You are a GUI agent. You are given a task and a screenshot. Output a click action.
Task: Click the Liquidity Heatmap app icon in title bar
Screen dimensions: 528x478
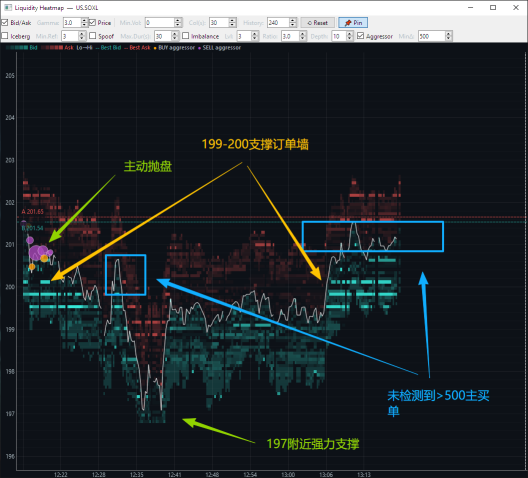pyautogui.click(x=8, y=7)
